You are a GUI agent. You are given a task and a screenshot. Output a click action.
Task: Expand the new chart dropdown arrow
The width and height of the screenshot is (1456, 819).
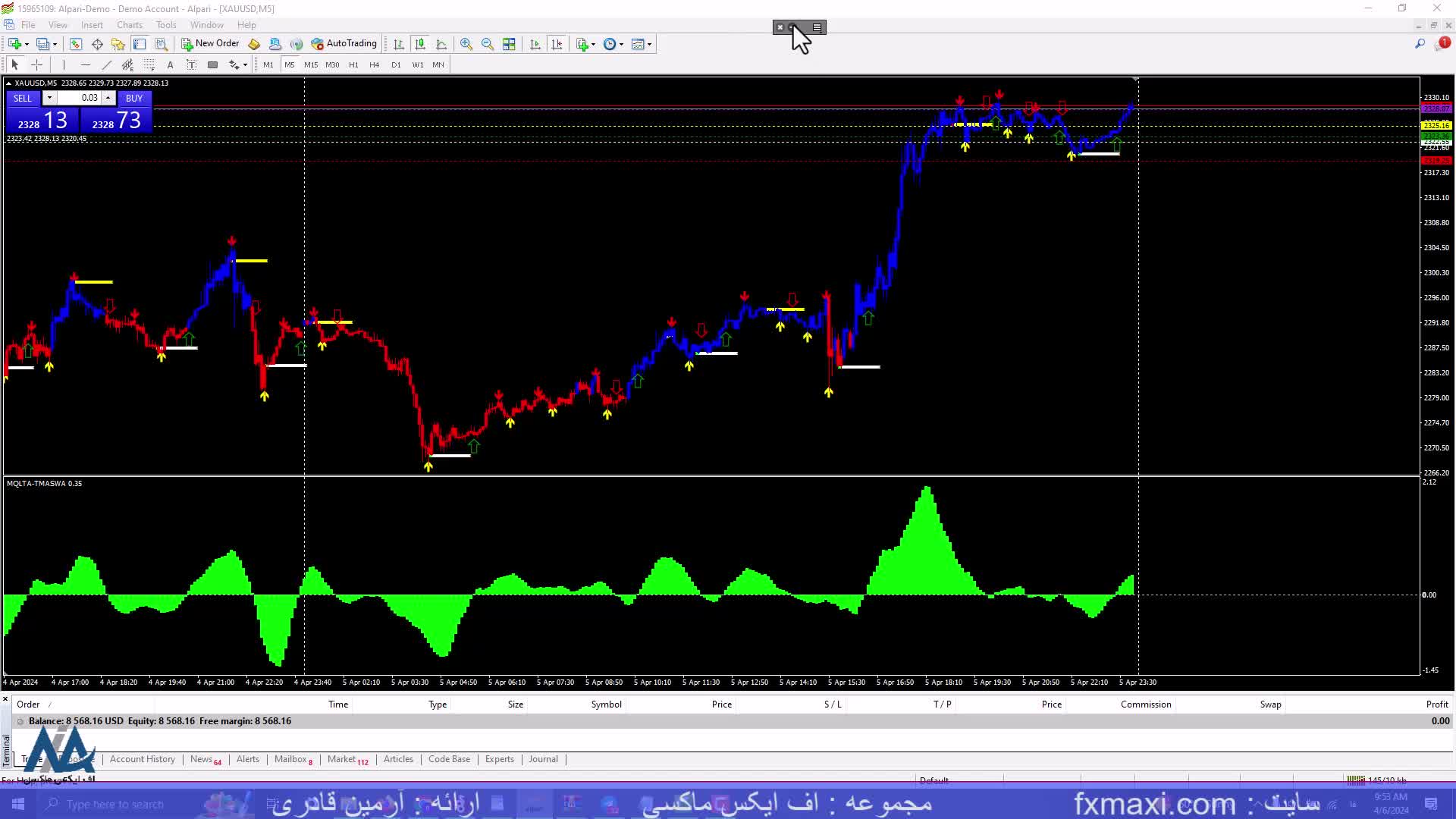click(27, 44)
